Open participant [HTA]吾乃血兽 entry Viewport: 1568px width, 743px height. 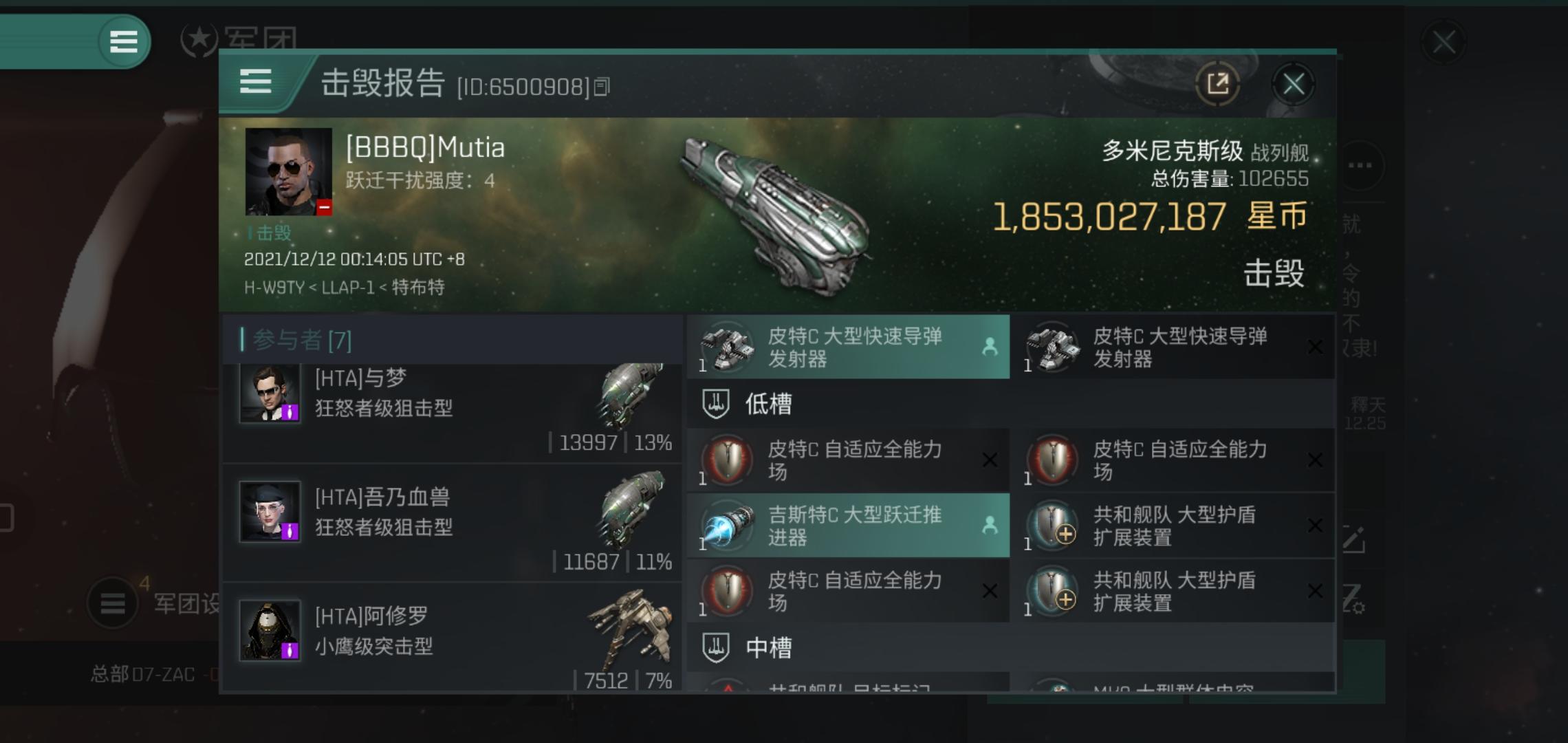point(452,523)
